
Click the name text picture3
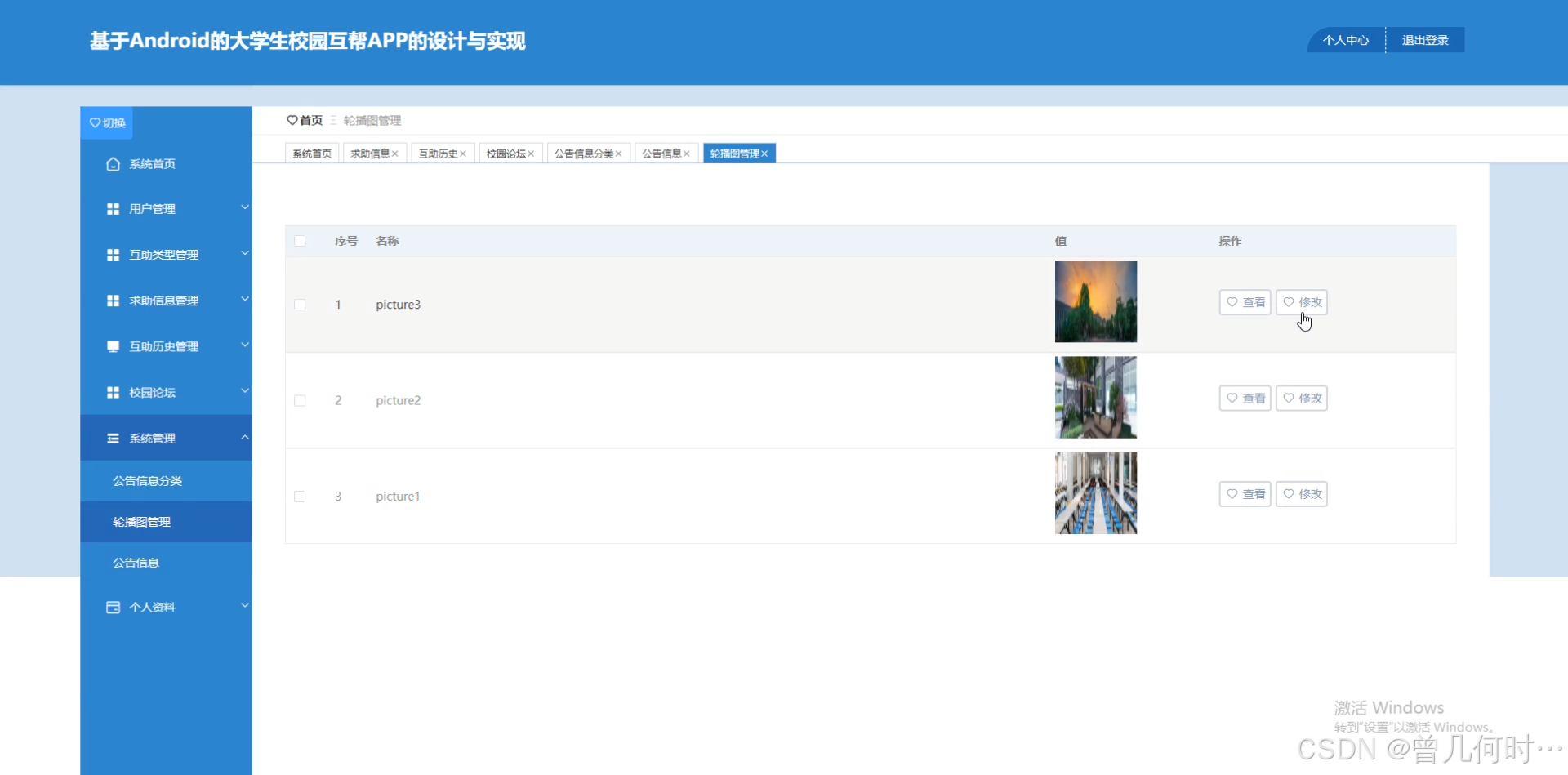point(398,305)
